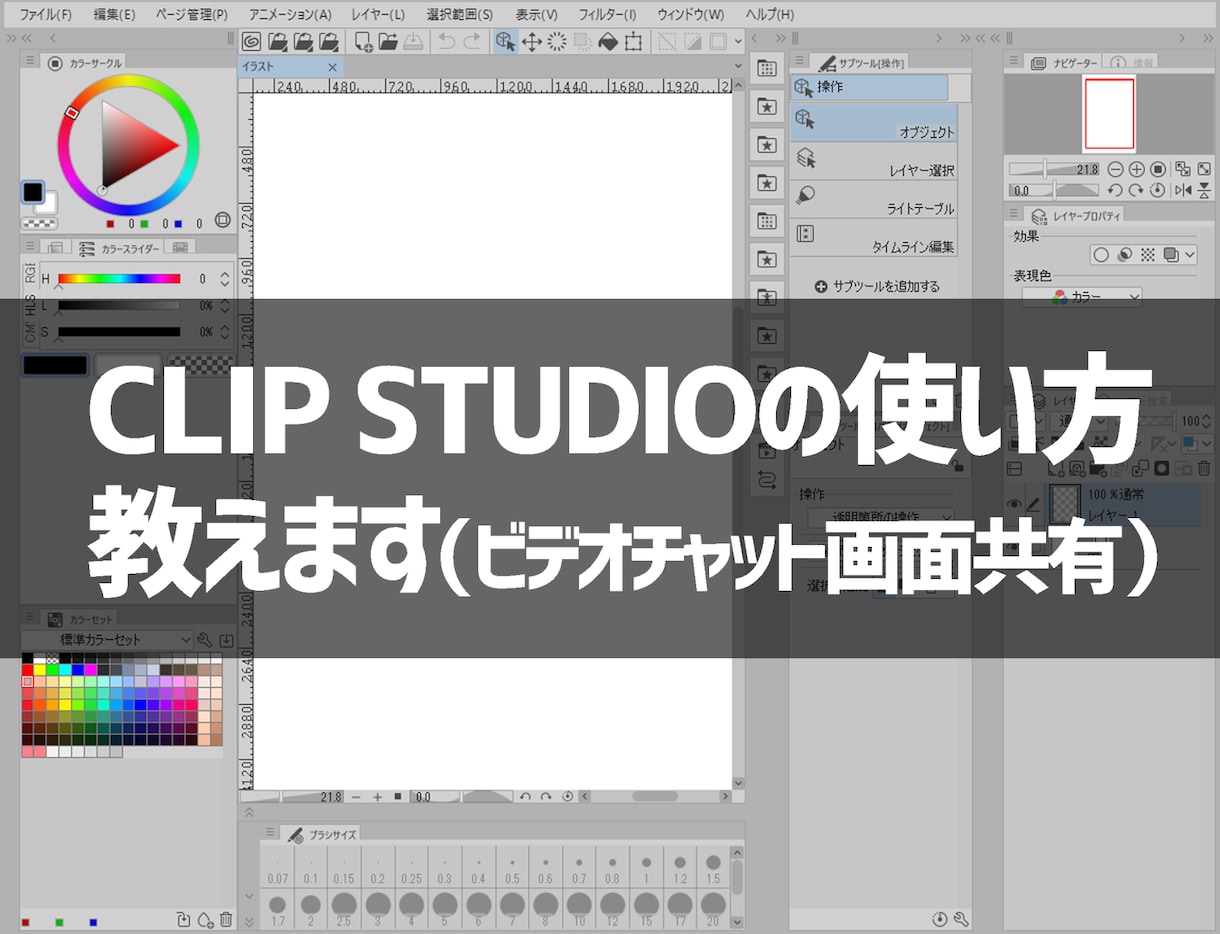Image resolution: width=1220 pixels, height=934 pixels.
Task: Select the transparent color checker below color boxes
Action: (x=39, y=224)
